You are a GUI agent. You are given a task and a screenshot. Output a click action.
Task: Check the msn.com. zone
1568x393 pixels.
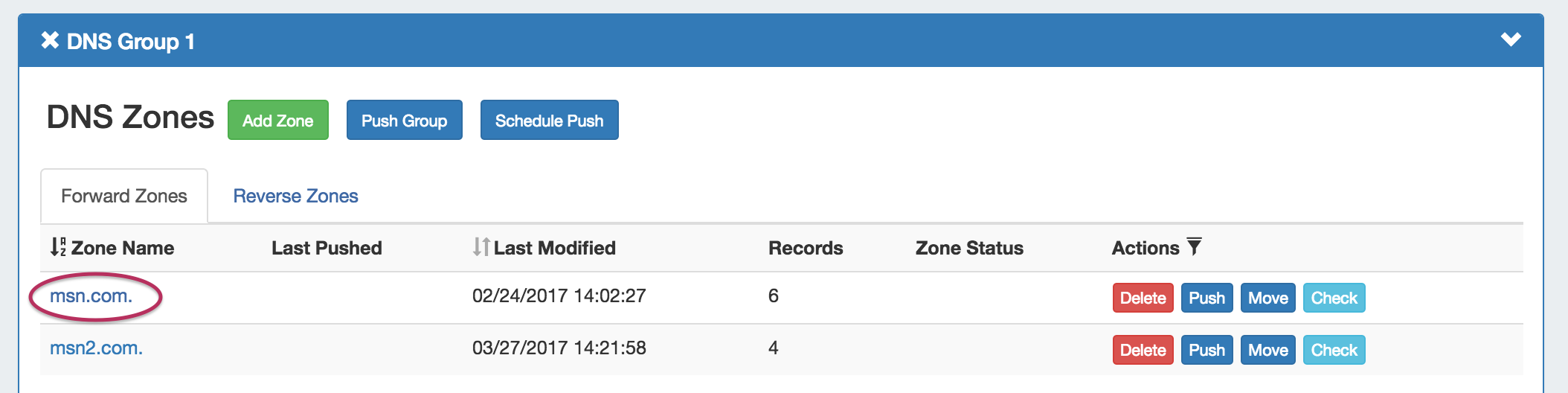coord(1334,298)
